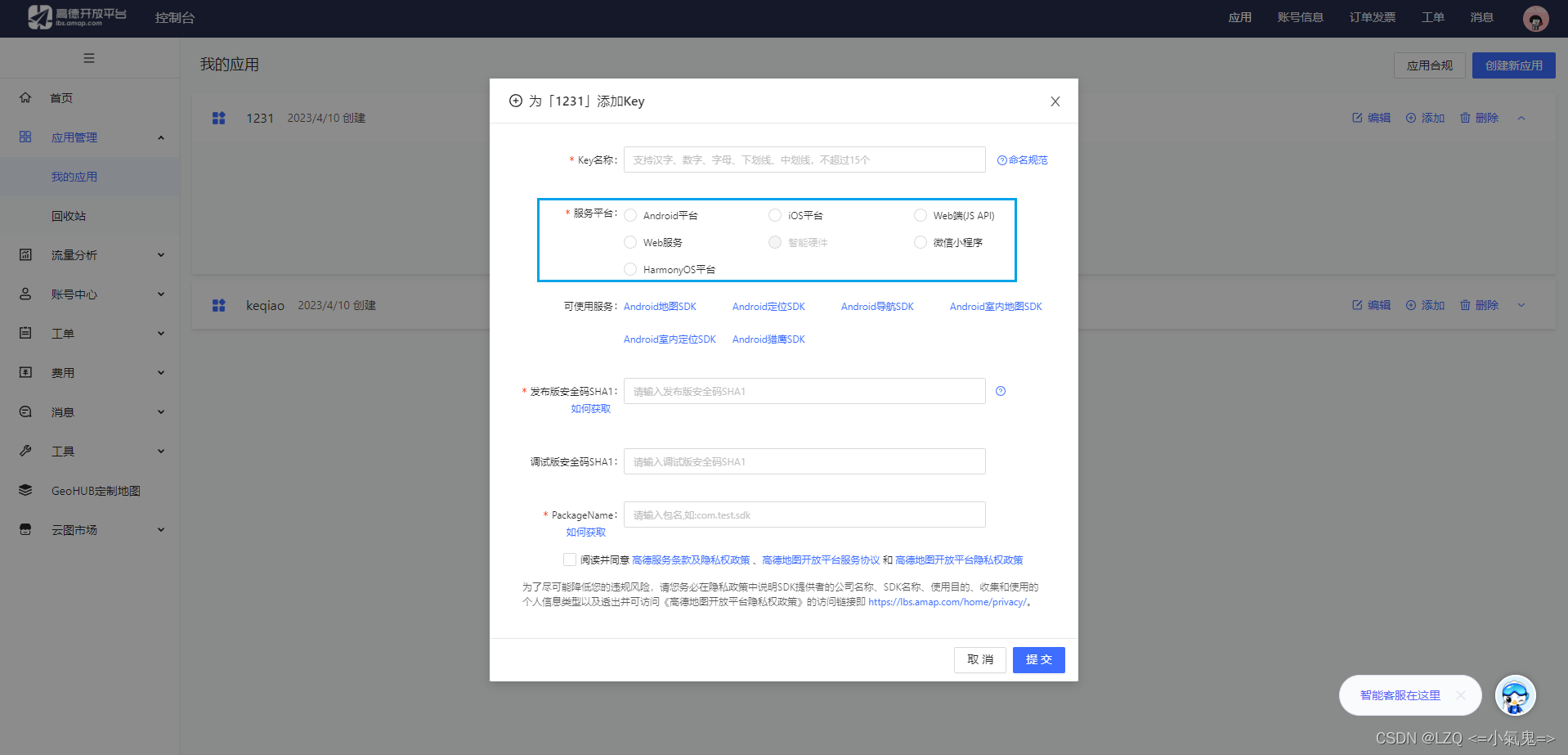Open 消息 in the top navigation
The image size is (1568, 755).
(x=1482, y=17)
